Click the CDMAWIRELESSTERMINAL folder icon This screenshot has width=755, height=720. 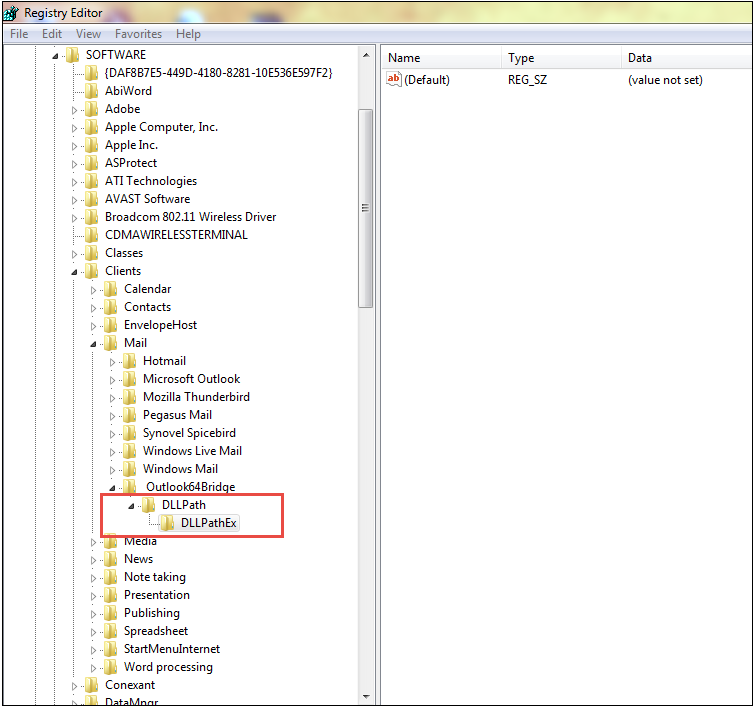[x=91, y=235]
